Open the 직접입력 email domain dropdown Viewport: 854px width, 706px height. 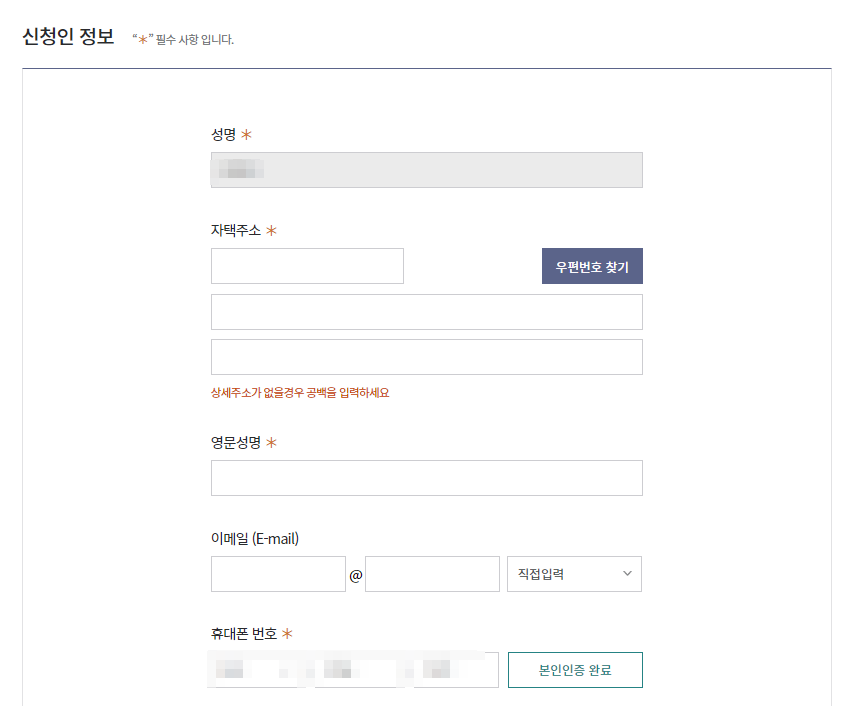(574, 573)
